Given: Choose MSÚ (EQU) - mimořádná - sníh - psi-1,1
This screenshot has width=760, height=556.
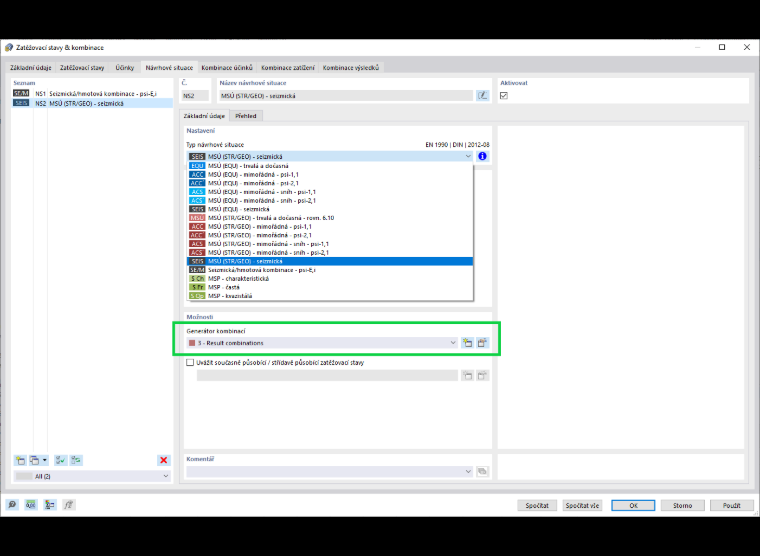Looking at the screenshot, I should 330,192.
